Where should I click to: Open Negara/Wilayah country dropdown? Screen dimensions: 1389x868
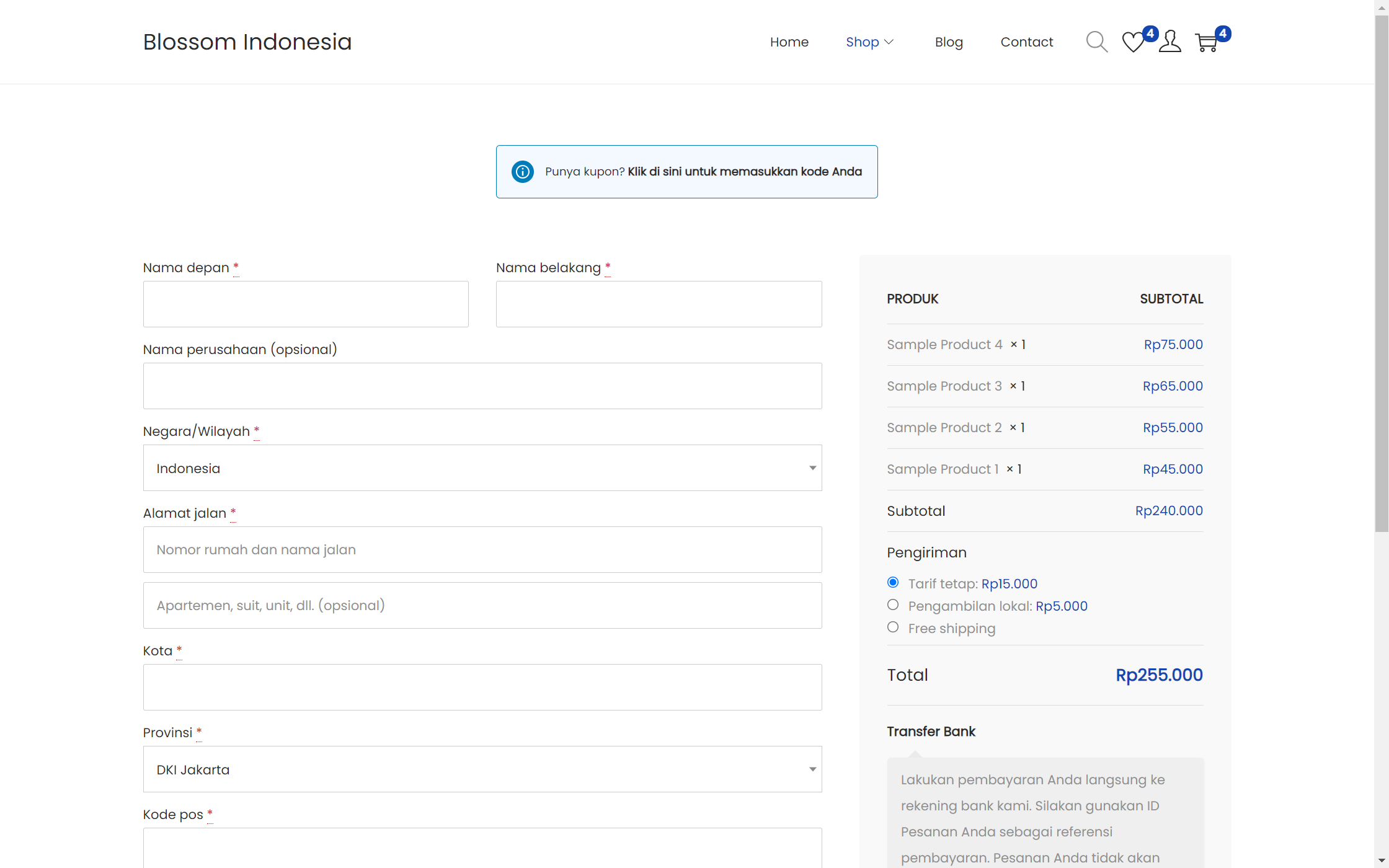pos(482,468)
